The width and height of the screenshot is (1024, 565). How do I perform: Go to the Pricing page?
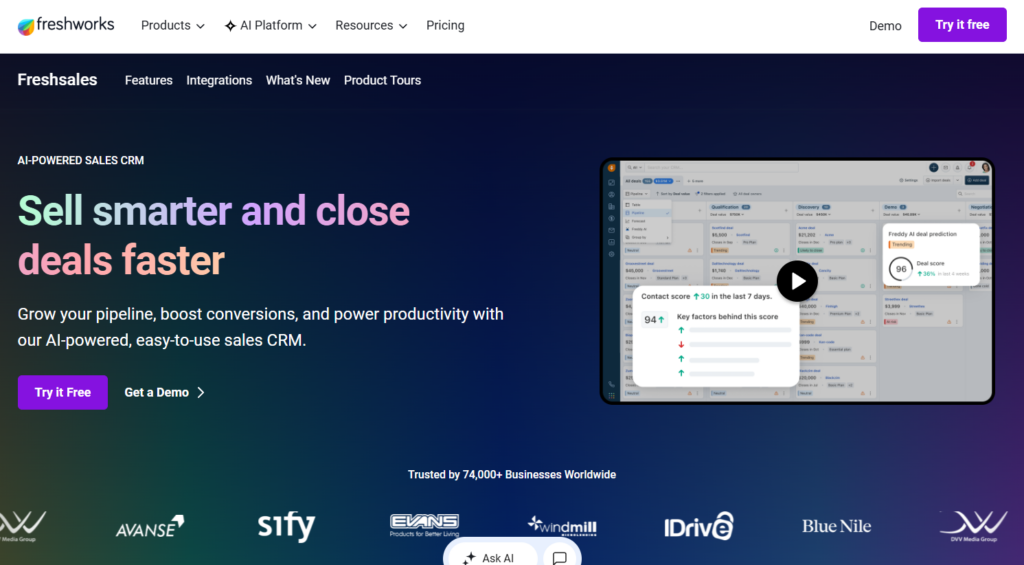[x=445, y=25]
